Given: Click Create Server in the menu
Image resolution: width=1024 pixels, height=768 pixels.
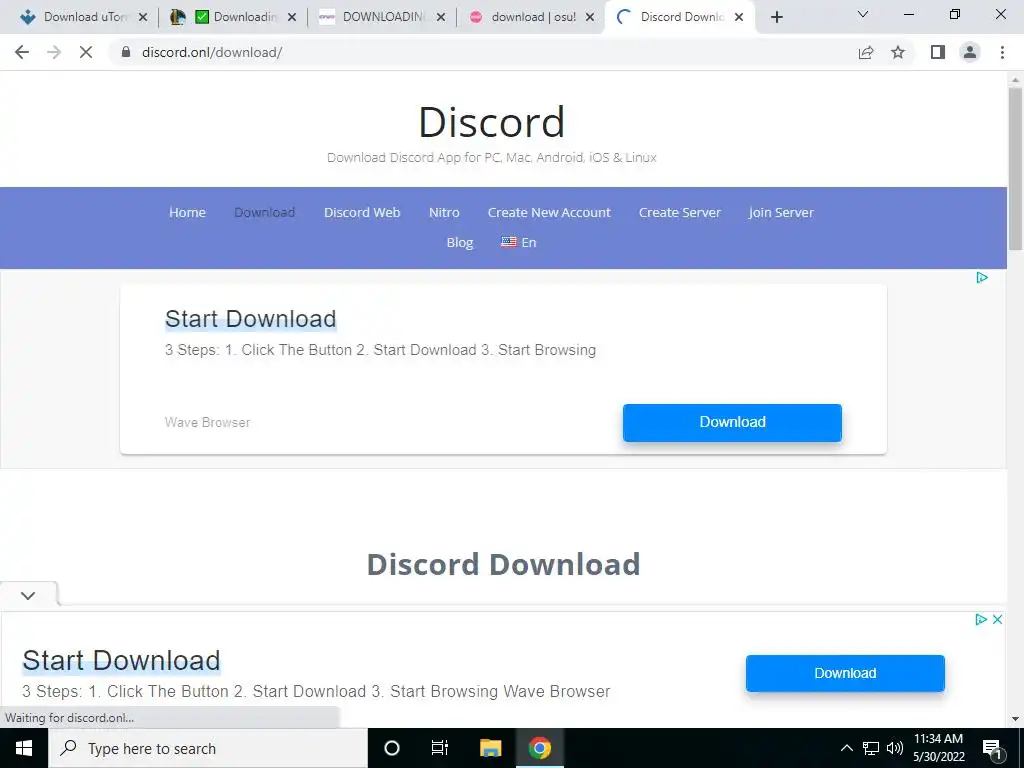Looking at the screenshot, I should [x=680, y=212].
